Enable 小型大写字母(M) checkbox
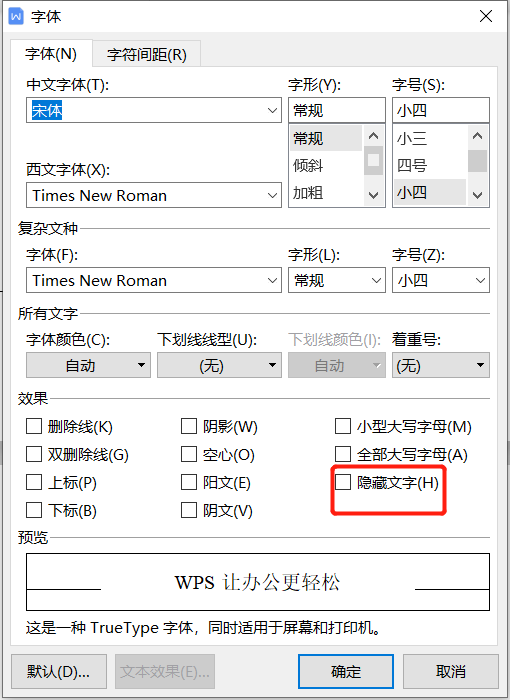The height and width of the screenshot is (700, 510). (x=343, y=426)
